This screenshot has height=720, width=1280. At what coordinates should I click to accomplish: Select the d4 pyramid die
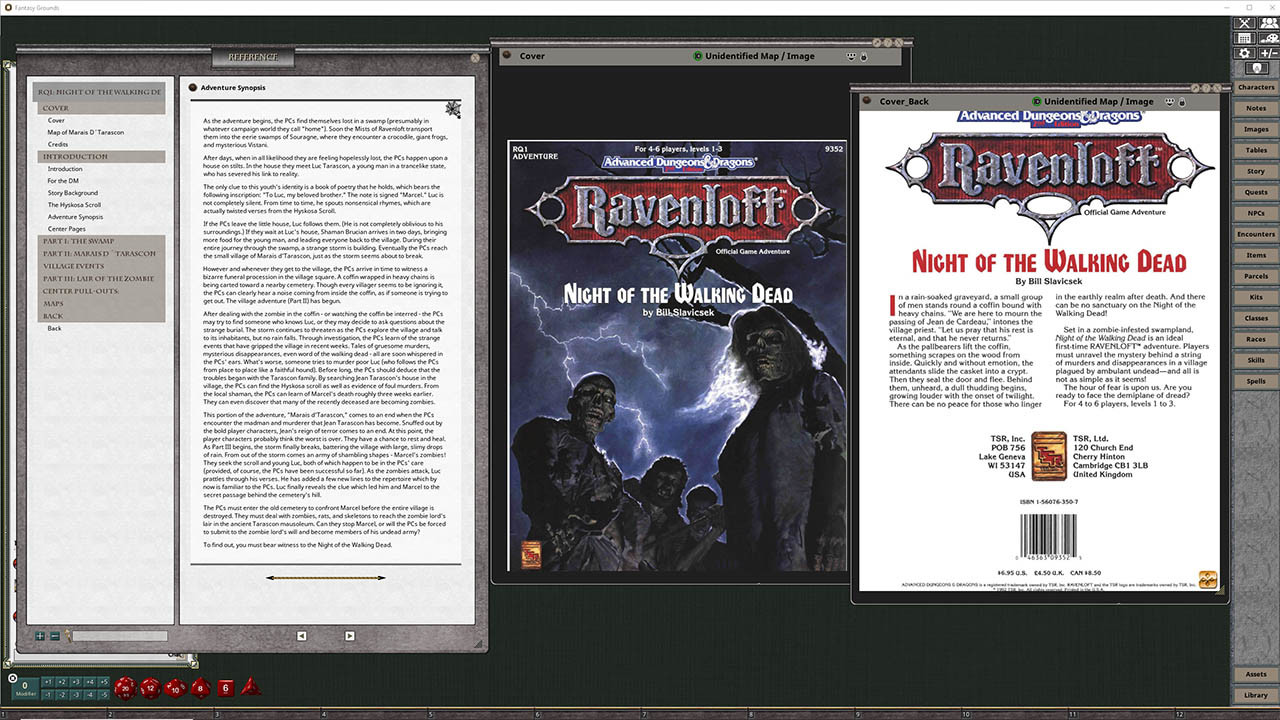[251, 688]
